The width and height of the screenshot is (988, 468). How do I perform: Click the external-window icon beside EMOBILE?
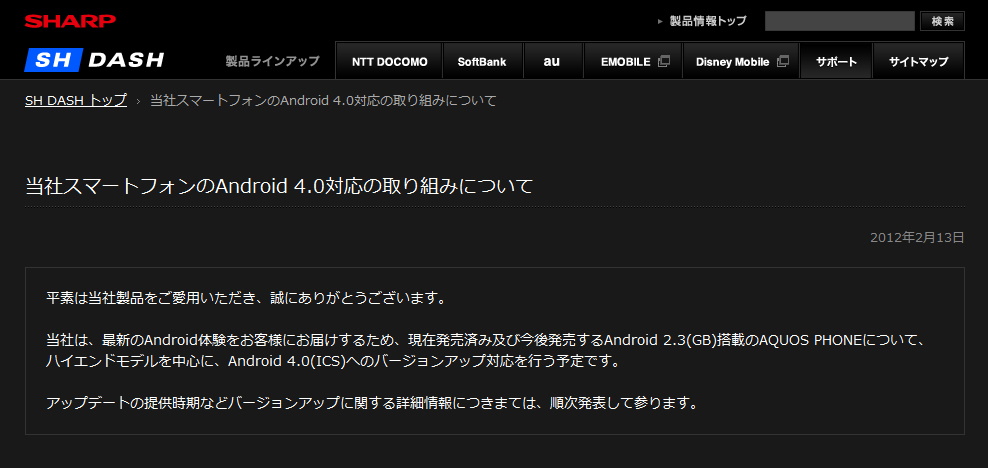(x=663, y=61)
